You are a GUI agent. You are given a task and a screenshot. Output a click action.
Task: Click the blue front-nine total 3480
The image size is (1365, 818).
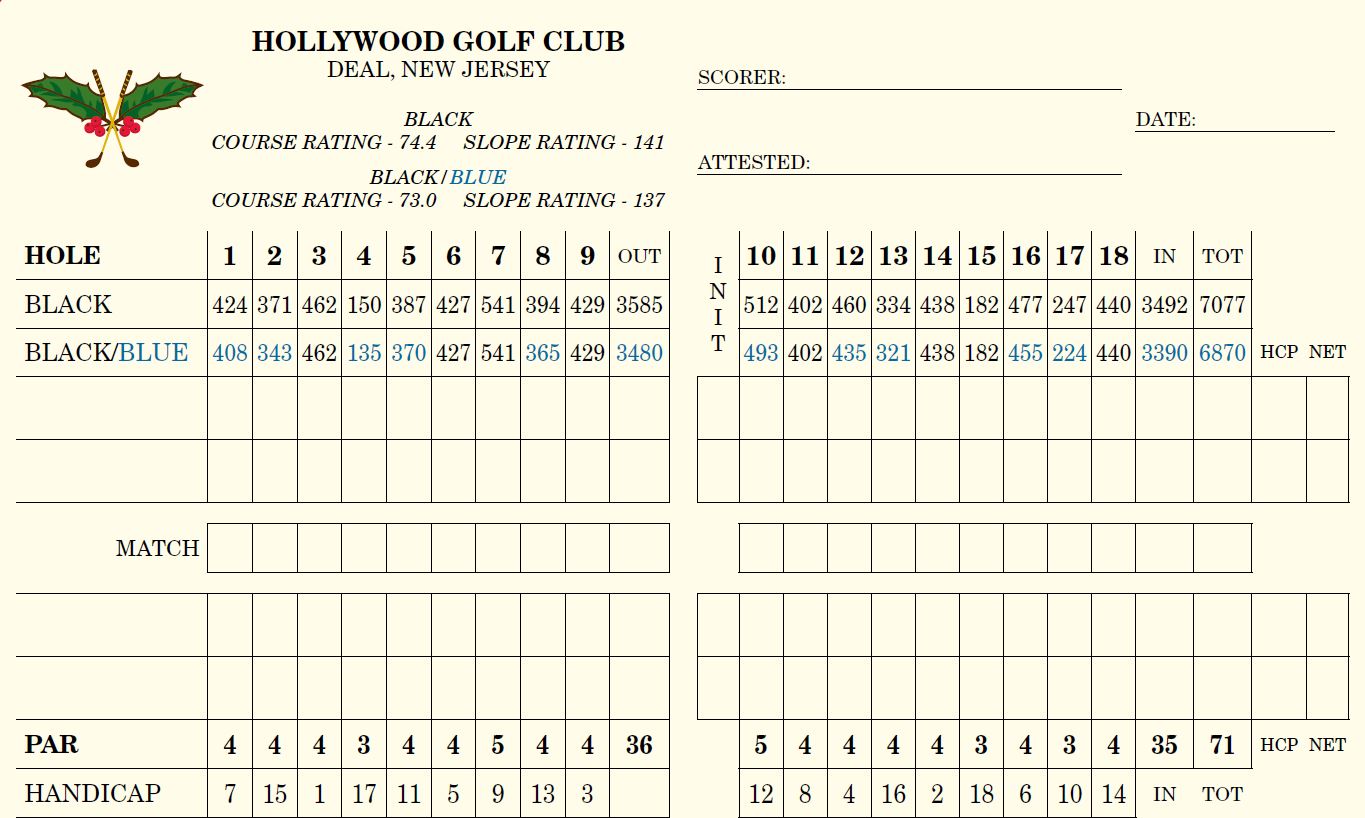pyautogui.click(x=639, y=353)
